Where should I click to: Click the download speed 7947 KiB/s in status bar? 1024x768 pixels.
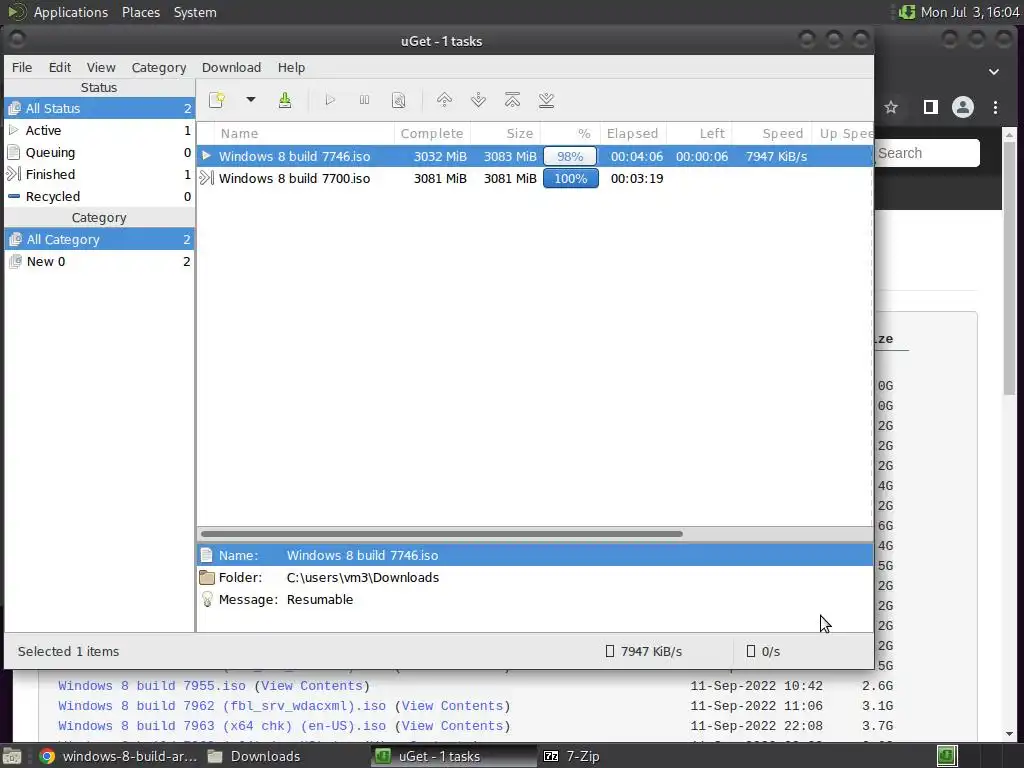(644, 651)
